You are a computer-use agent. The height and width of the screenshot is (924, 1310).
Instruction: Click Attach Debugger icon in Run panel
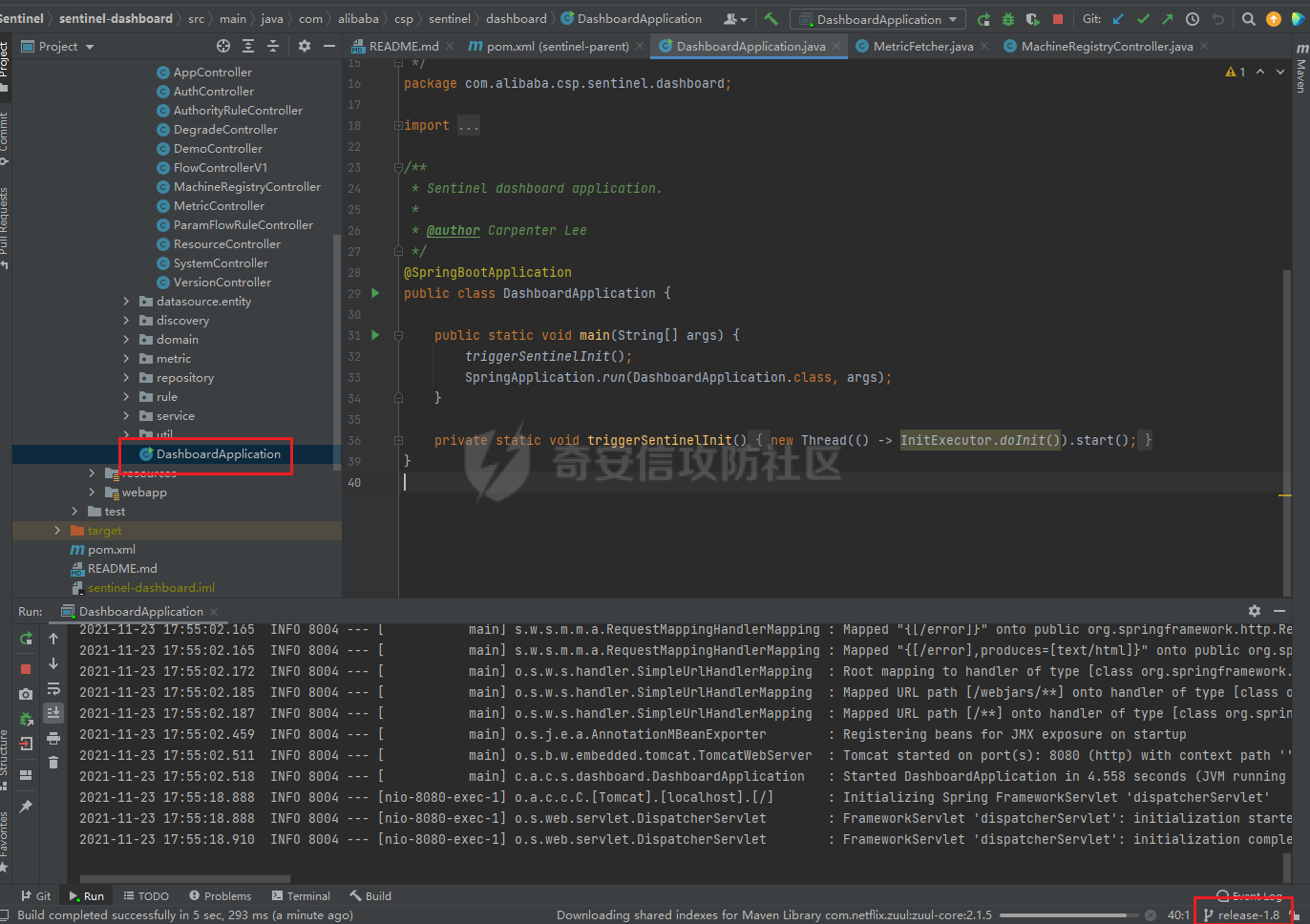click(26, 719)
